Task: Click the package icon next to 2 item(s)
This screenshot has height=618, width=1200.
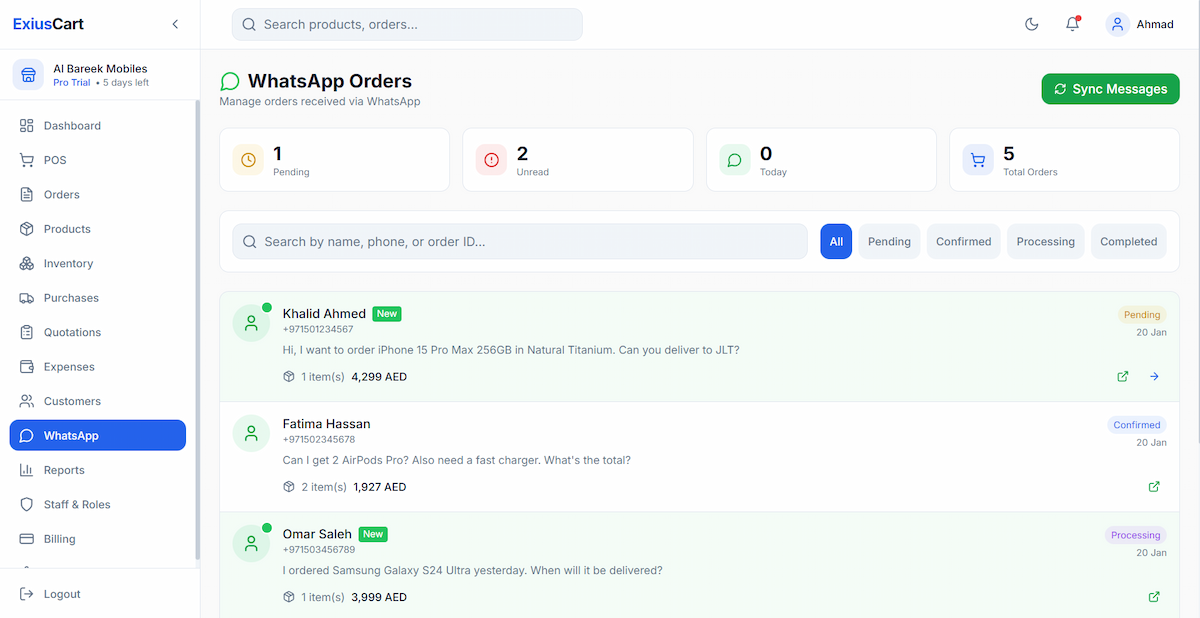Action: tap(289, 487)
